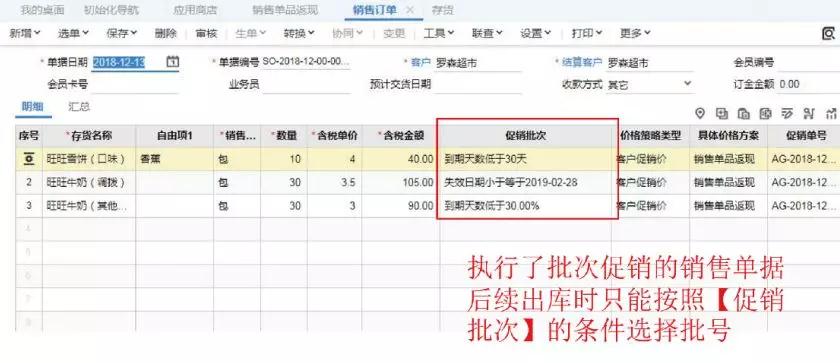This screenshot has width=840, height=363.
Task: Expand the 打印 dropdown menu
Action: (587, 33)
